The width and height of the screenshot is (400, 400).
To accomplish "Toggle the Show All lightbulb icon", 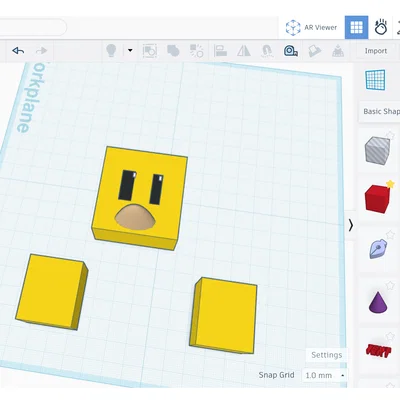I will [111, 51].
